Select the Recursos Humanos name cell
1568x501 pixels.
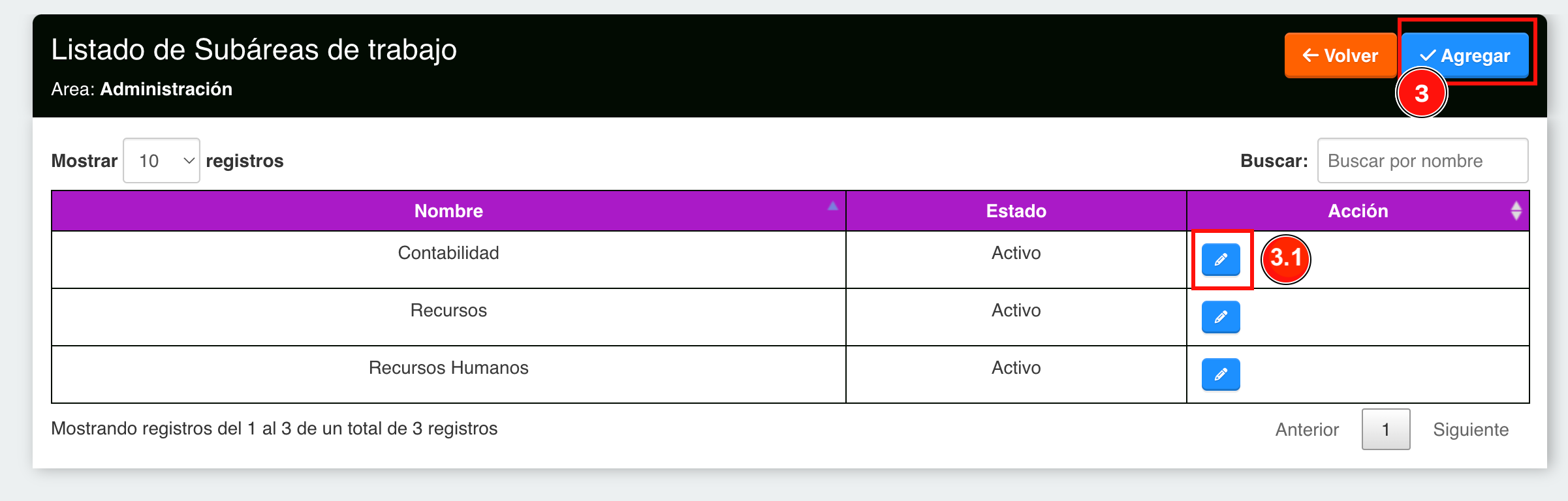pyautogui.click(x=448, y=374)
